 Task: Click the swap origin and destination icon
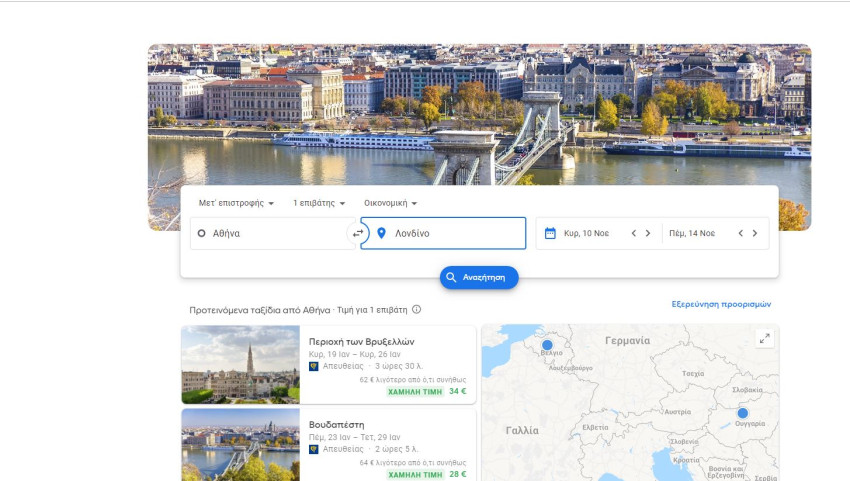coord(358,233)
